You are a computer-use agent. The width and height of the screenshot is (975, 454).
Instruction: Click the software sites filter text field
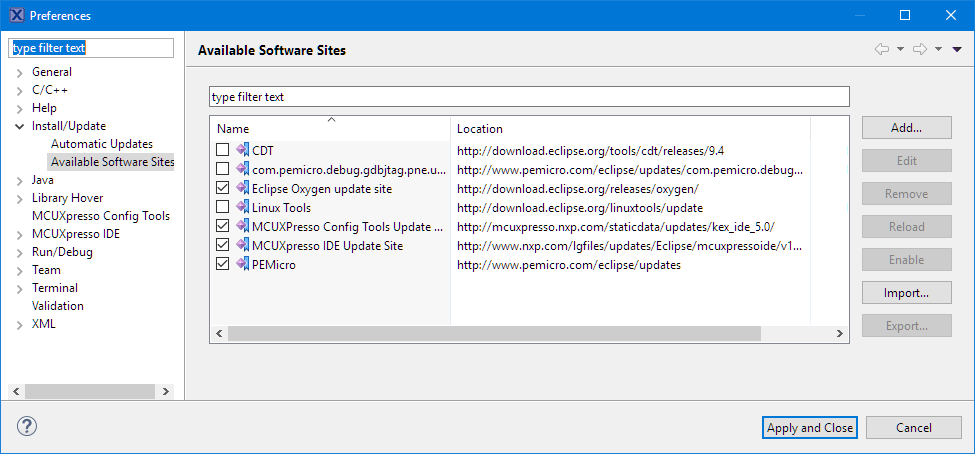(529, 97)
